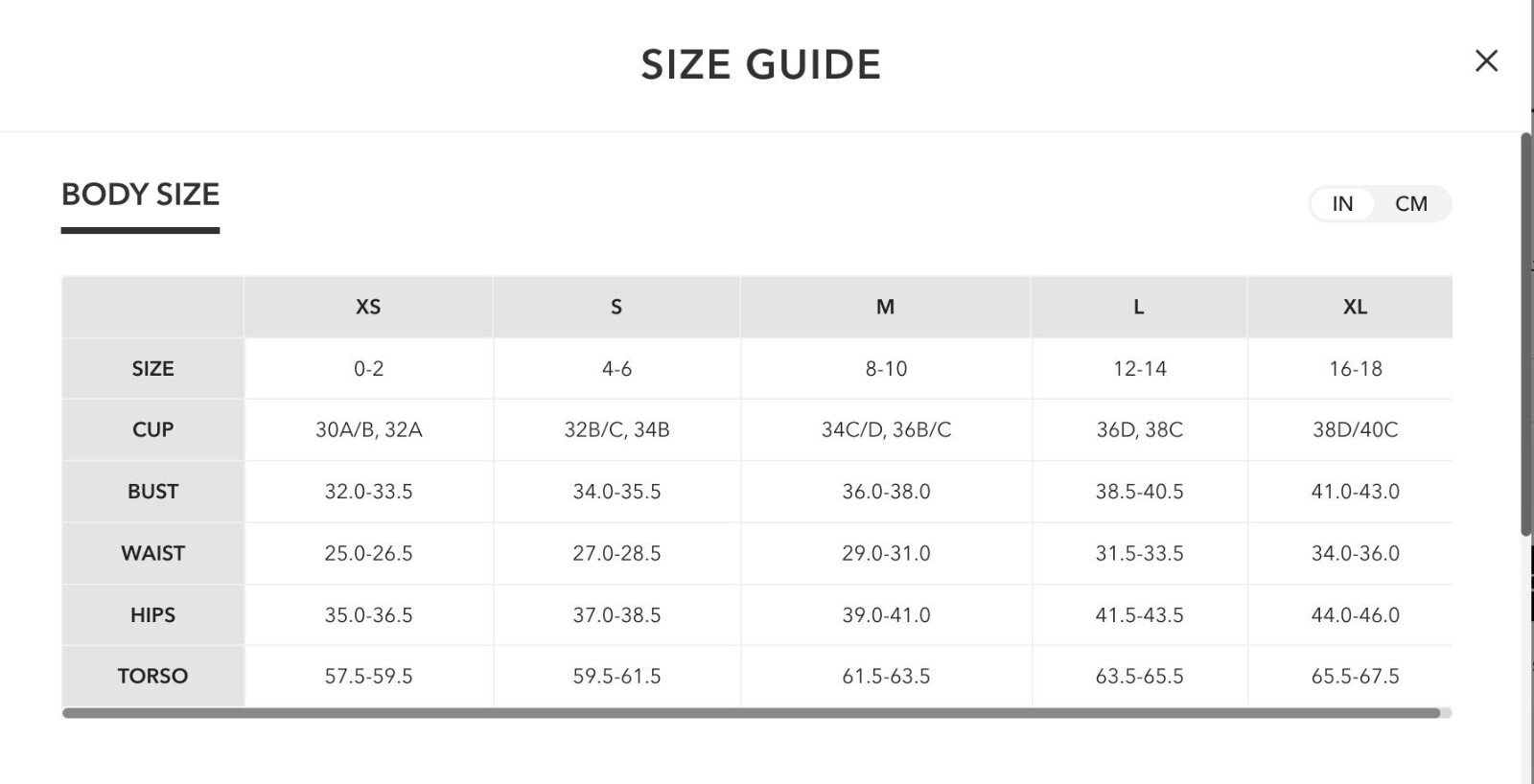Click the SIZE row label

tap(152, 369)
